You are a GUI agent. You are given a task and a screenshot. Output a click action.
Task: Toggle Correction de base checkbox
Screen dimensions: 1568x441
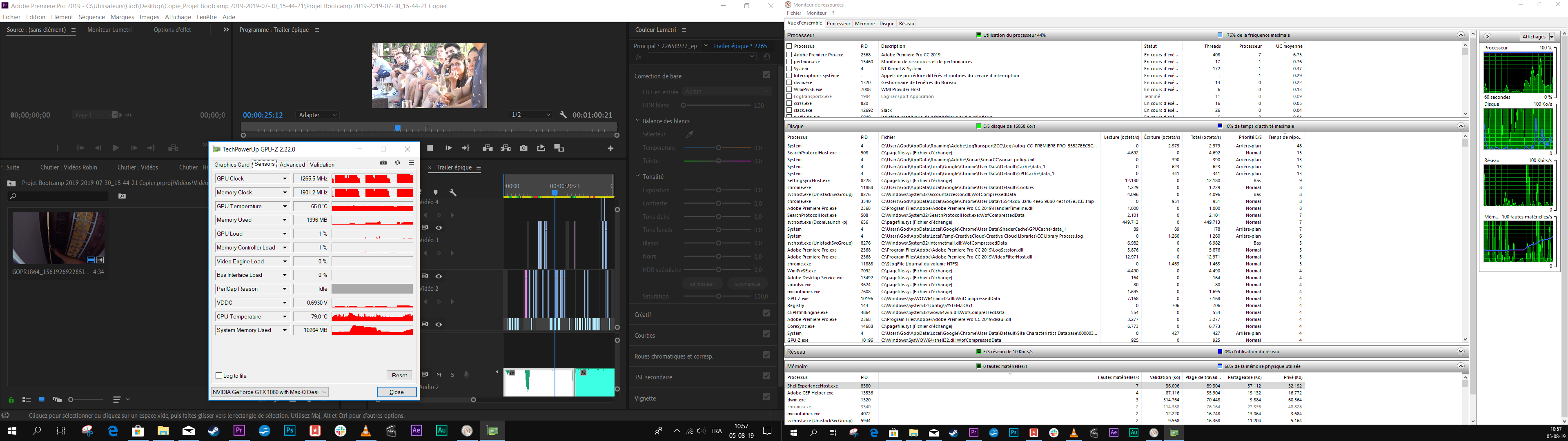pyautogui.click(x=766, y=75)
